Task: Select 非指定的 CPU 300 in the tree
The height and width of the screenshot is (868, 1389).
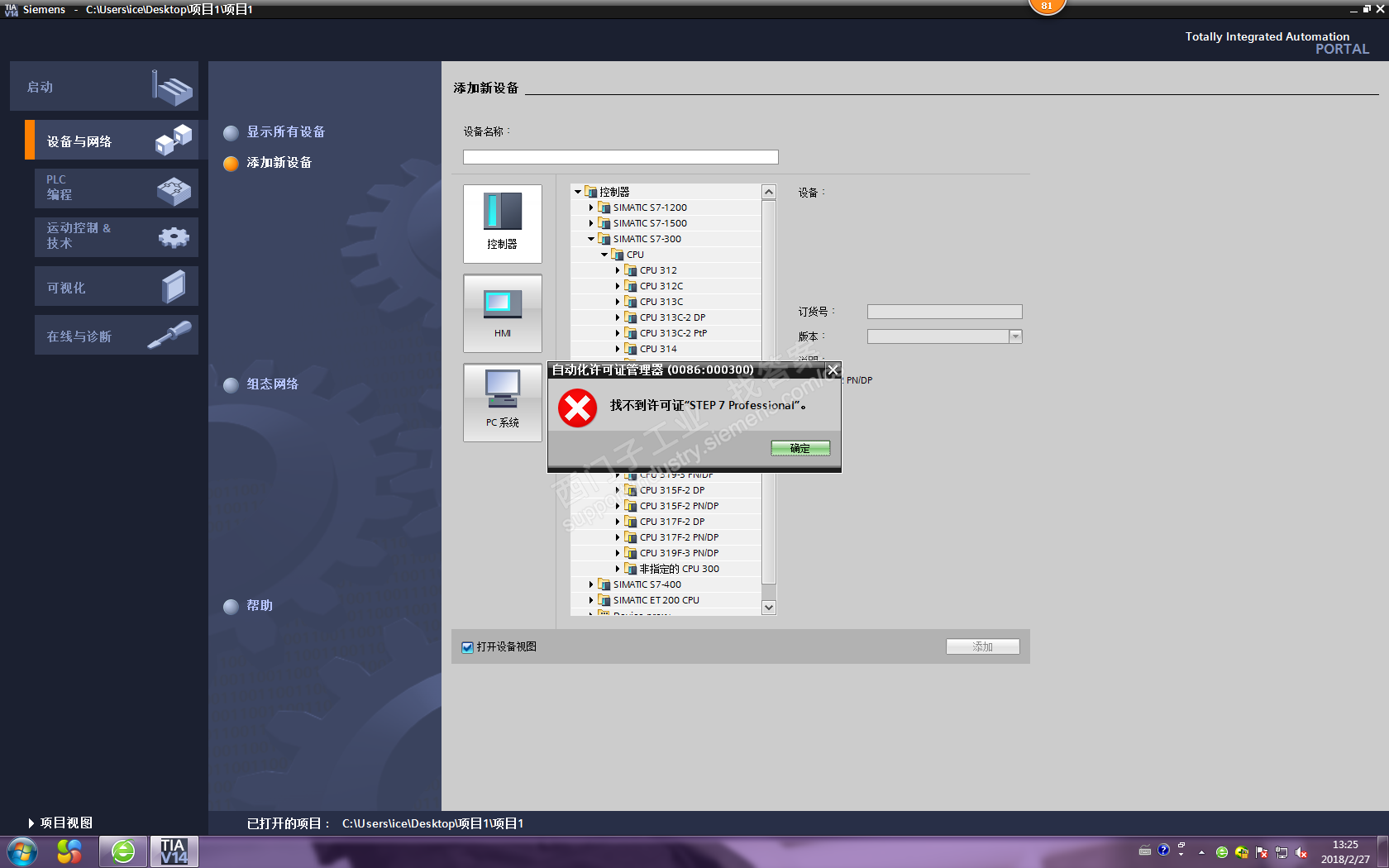Action: coord(679,569)
